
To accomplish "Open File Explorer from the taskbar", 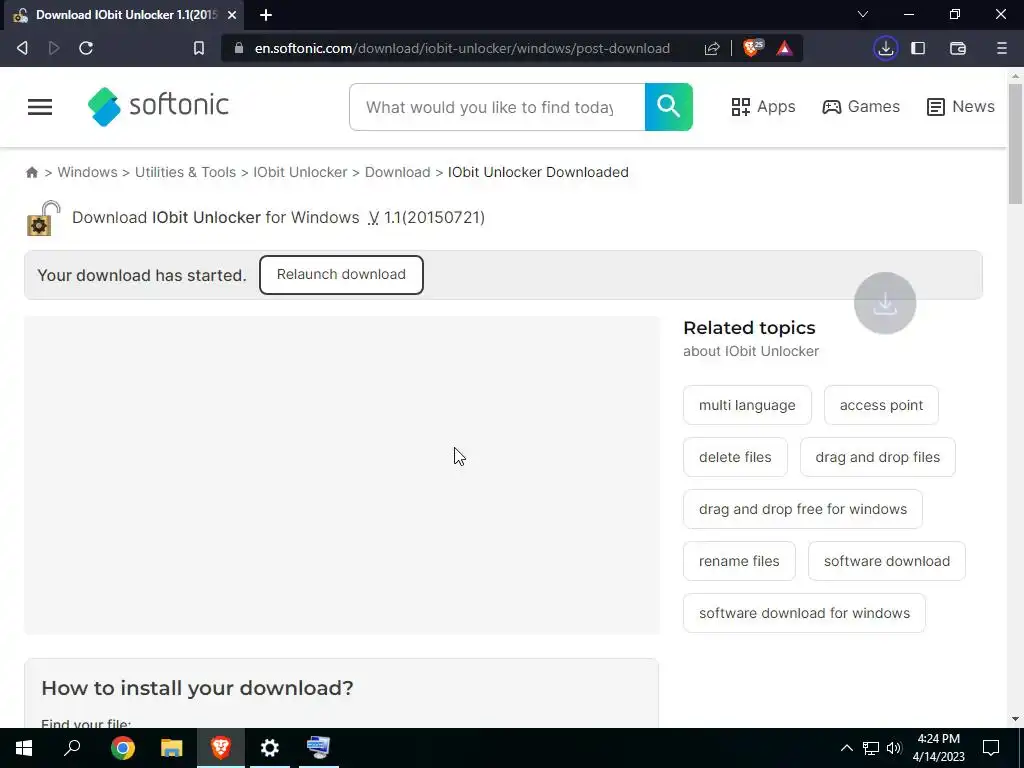I will tap(172, 748).
